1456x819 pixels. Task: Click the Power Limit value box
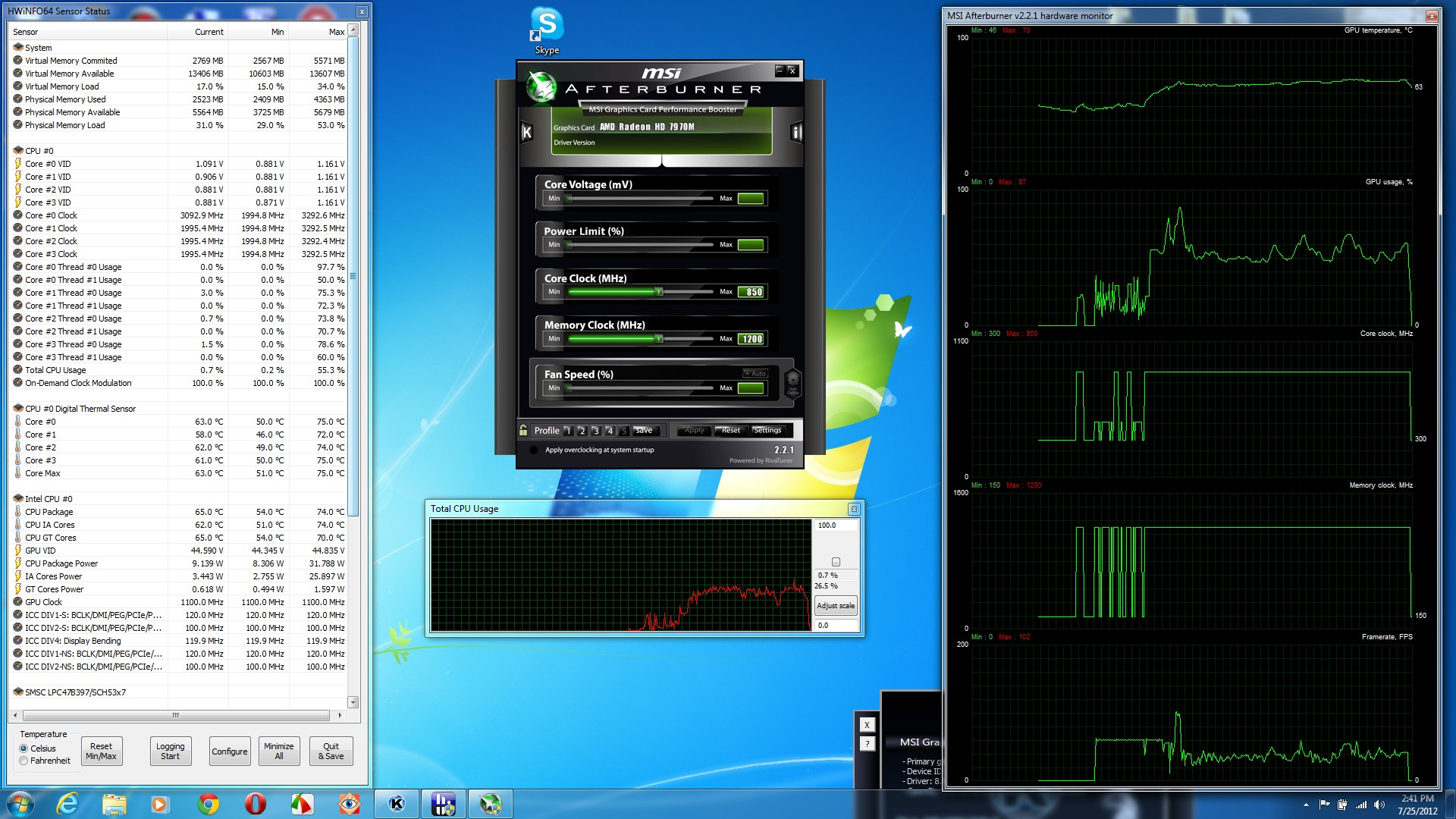pyautogui.click(x=751, y=245)
